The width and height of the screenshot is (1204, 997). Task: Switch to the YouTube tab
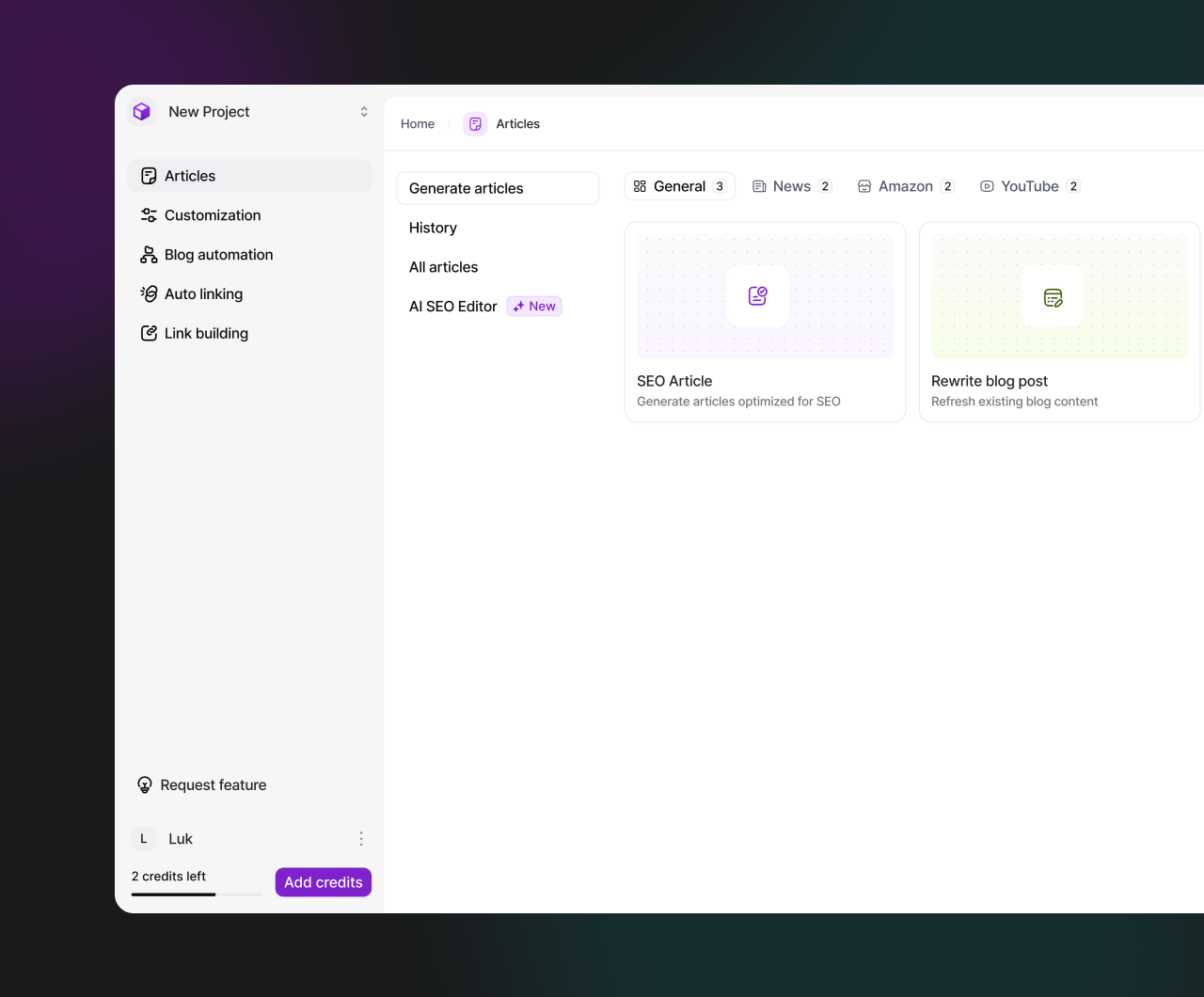tap(1030, 186)
